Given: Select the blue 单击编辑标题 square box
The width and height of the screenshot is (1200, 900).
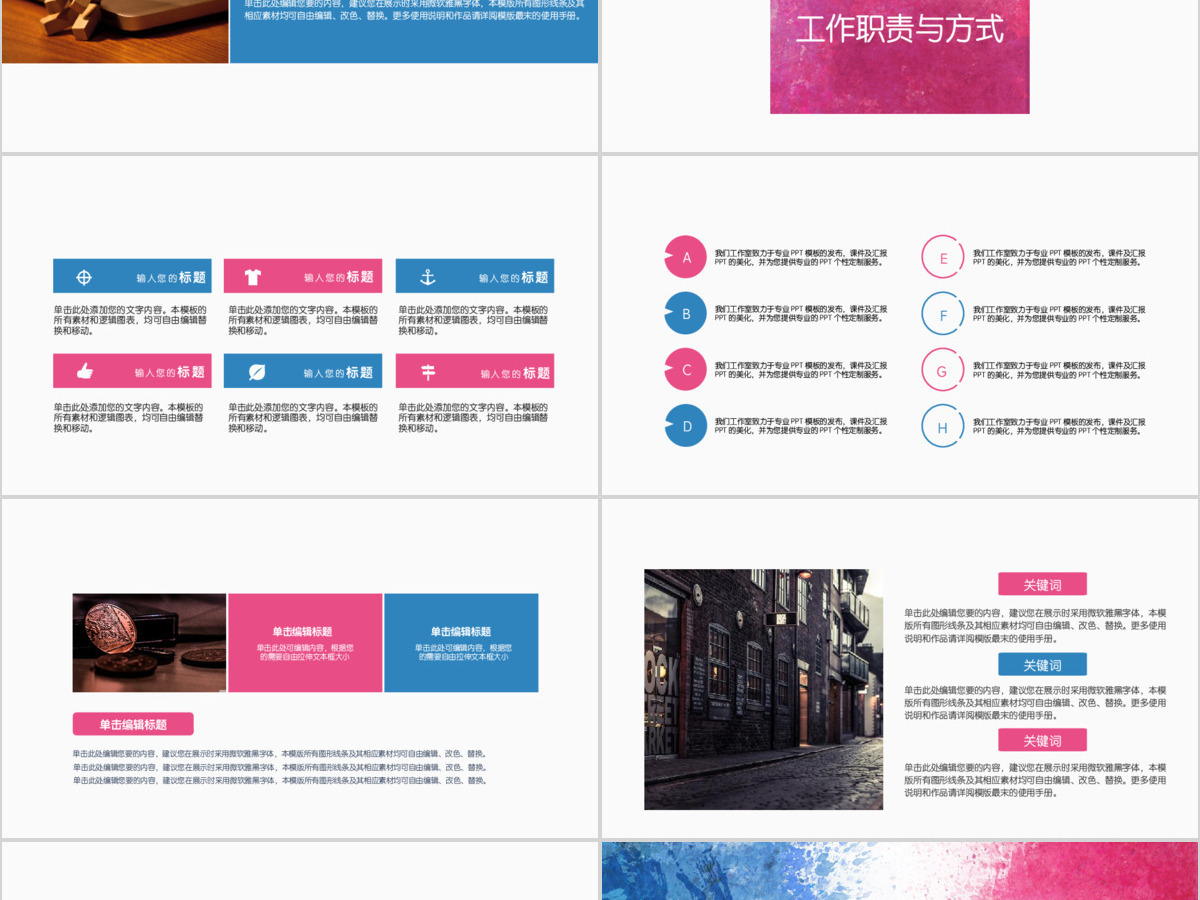Looking at the screenshot, I should click(x=461, y=643).
